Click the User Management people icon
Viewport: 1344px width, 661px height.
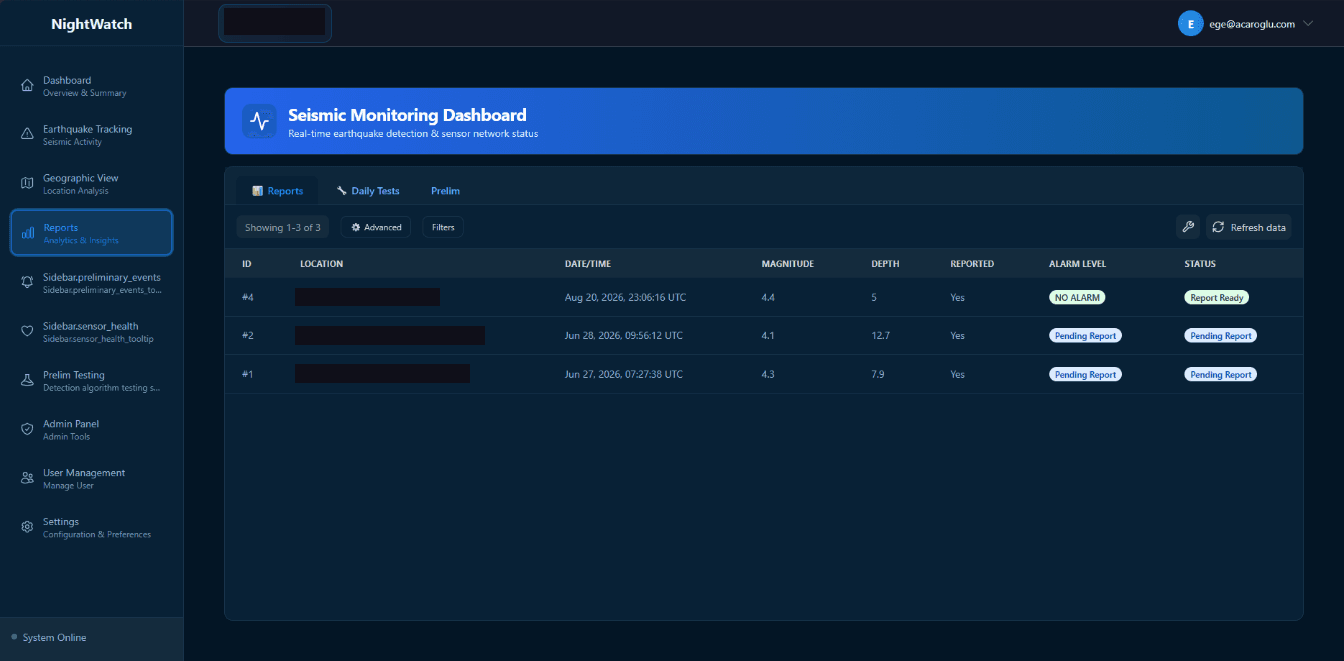[x=27, y=478]
